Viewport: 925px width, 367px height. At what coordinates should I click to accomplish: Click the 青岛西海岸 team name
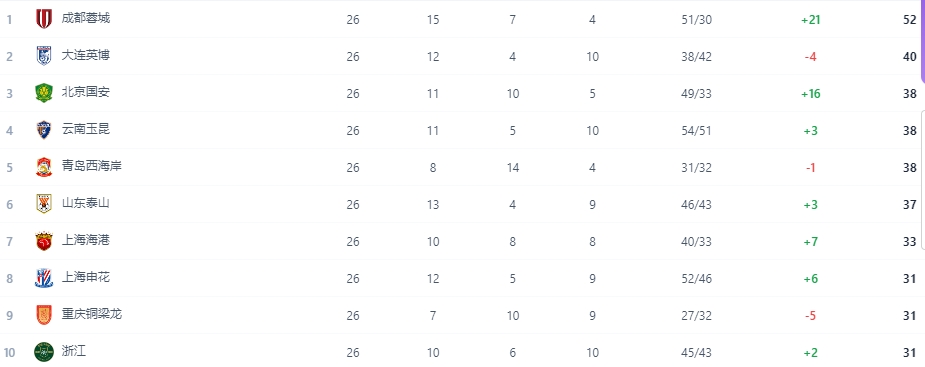click(x=91, y=166)
